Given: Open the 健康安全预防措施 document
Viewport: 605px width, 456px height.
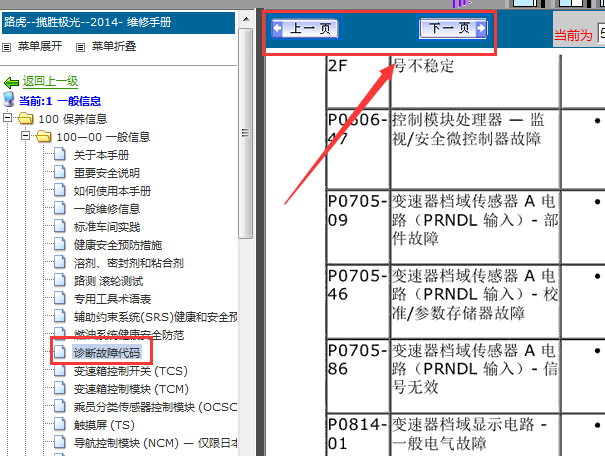Looking at the screenshot, I should click(118, 245).
